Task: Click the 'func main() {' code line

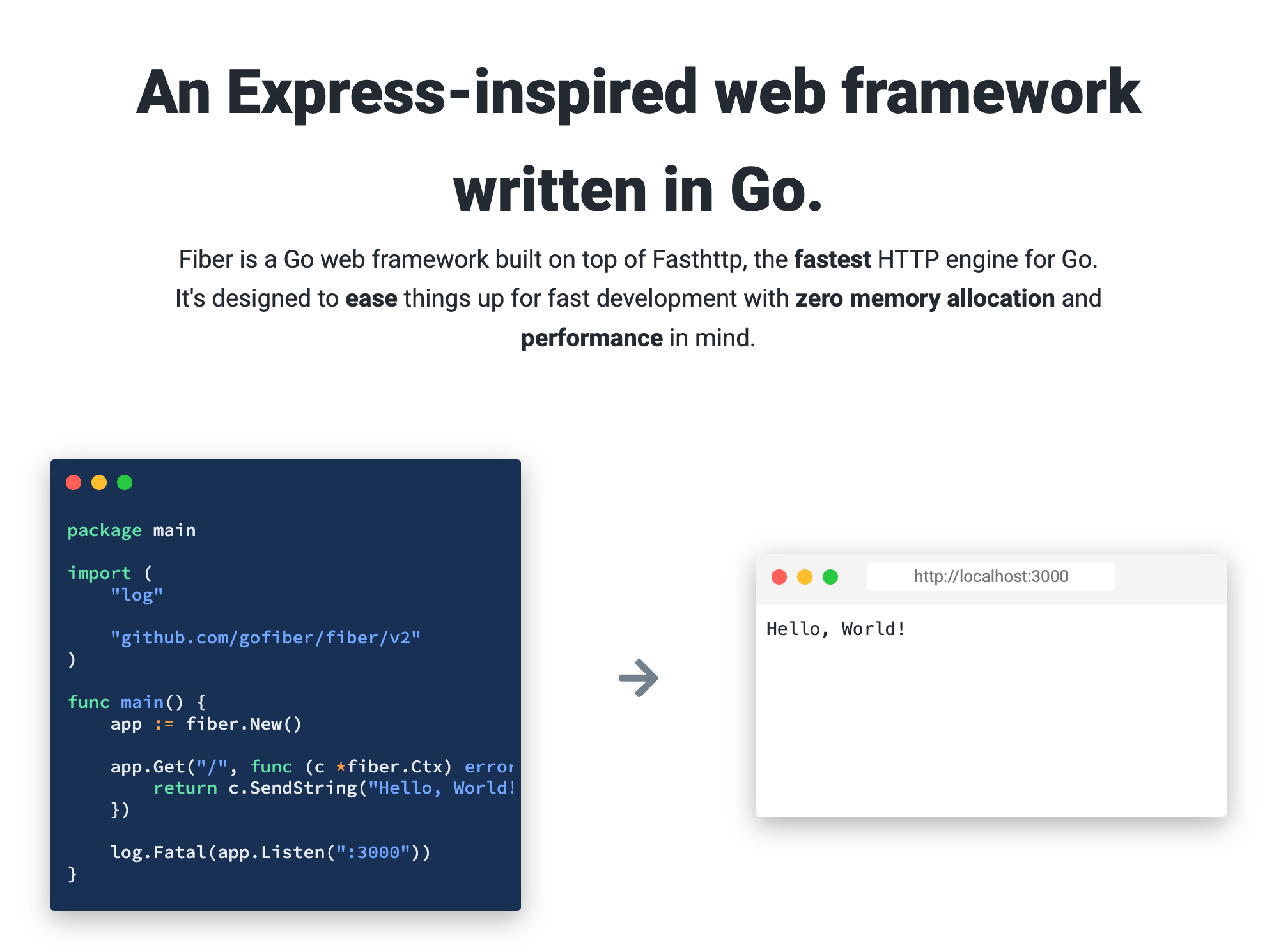Action: [x=137, y=702]
